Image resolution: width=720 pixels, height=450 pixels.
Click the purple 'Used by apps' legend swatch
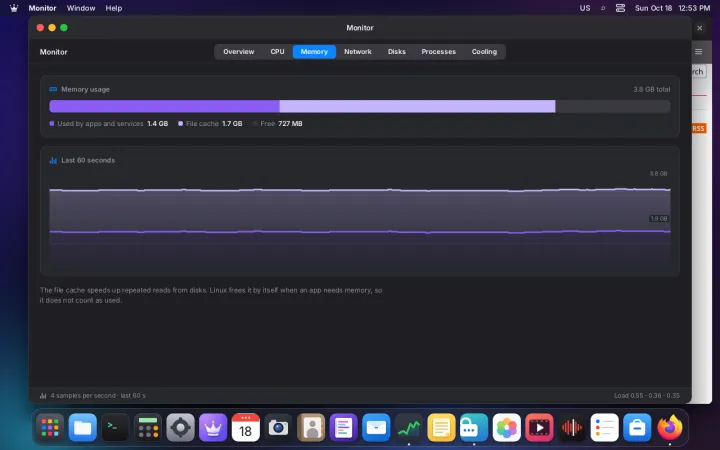[51, 124]
